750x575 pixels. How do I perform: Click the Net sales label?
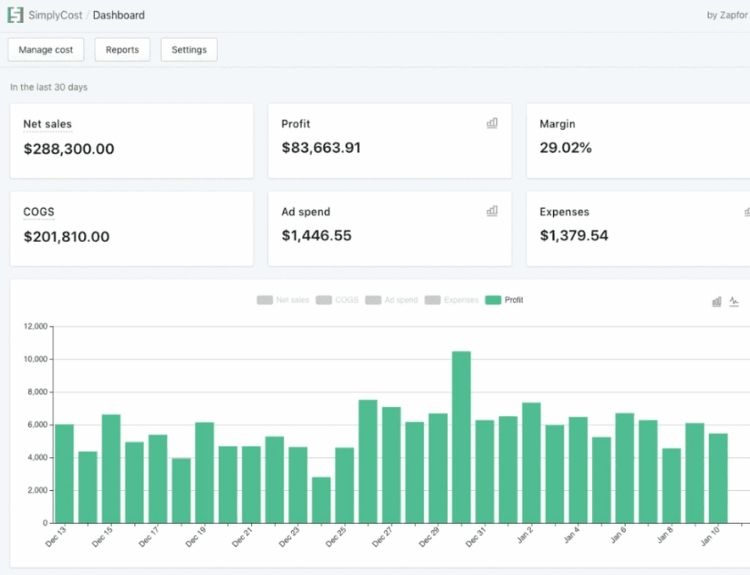[47, 124]
